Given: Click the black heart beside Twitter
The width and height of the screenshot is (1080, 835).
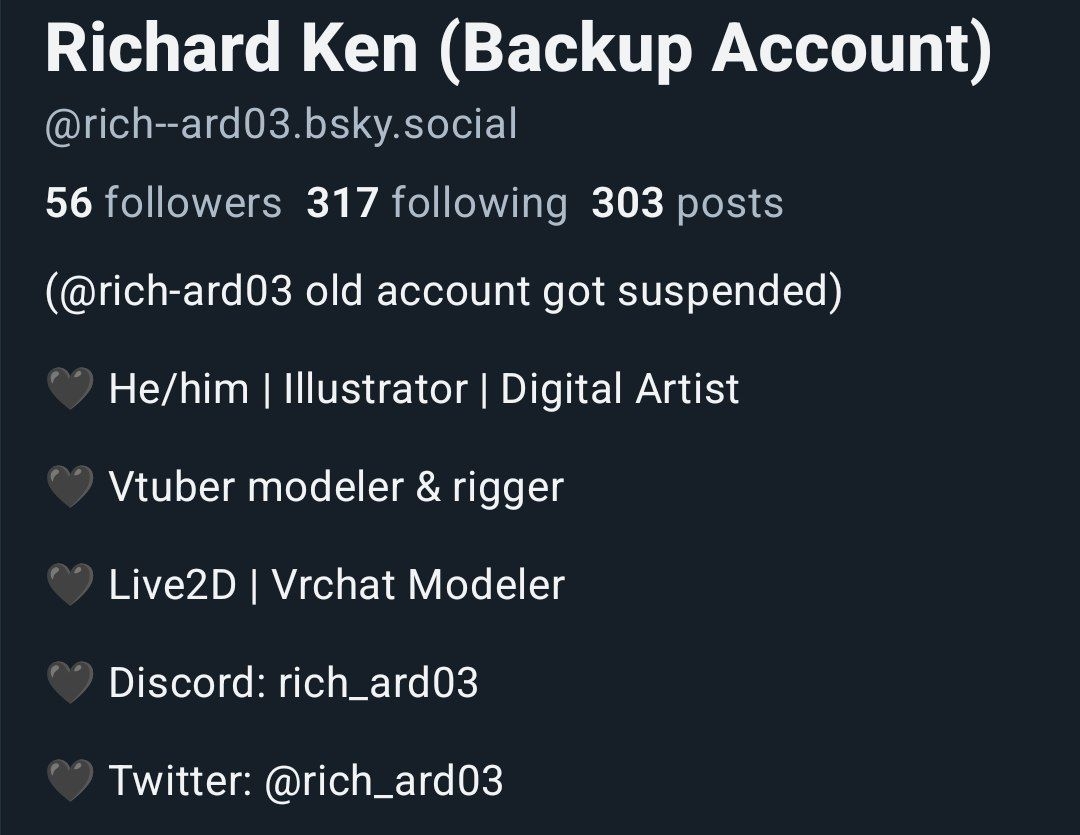Looking at the screenshot, I should point(69,781).
